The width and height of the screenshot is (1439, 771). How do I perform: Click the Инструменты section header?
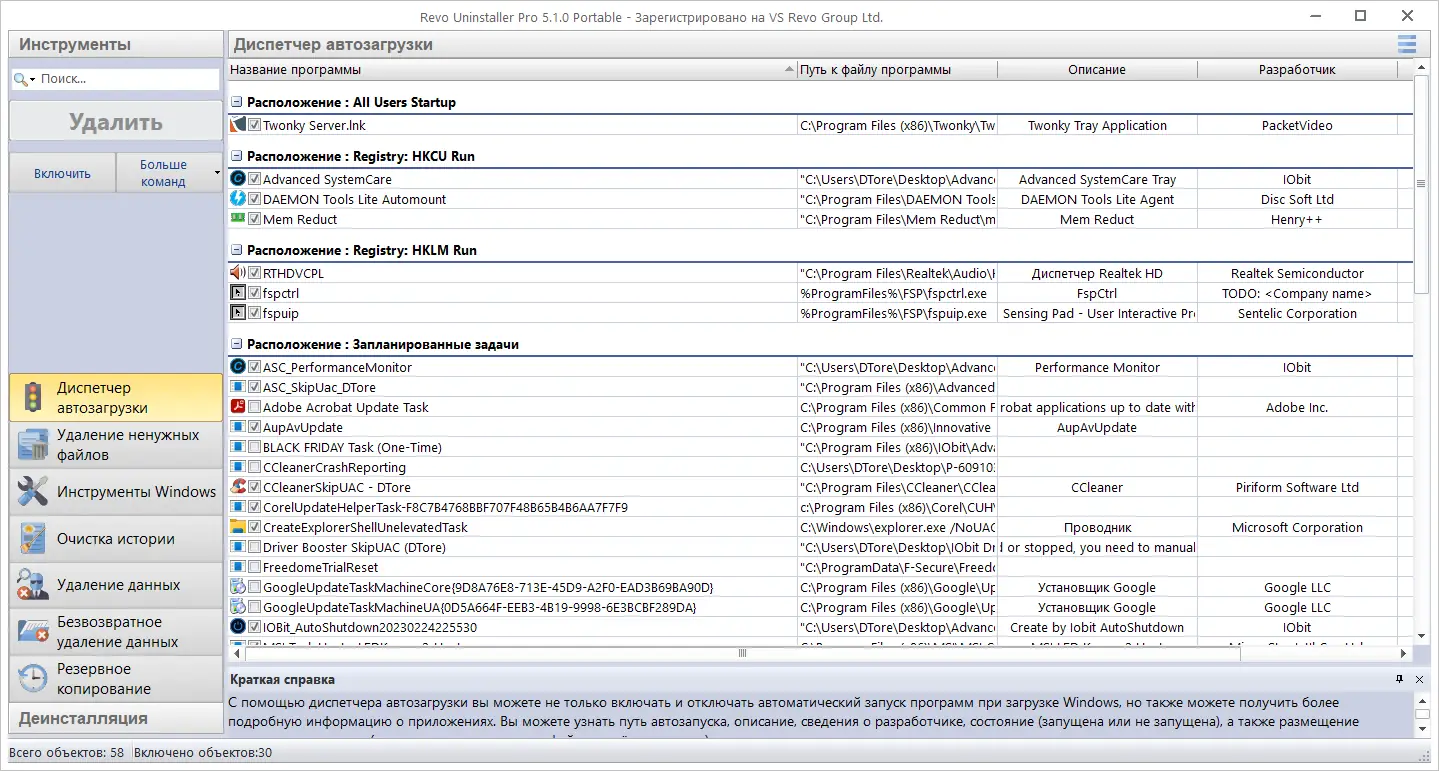coord(116,44)
